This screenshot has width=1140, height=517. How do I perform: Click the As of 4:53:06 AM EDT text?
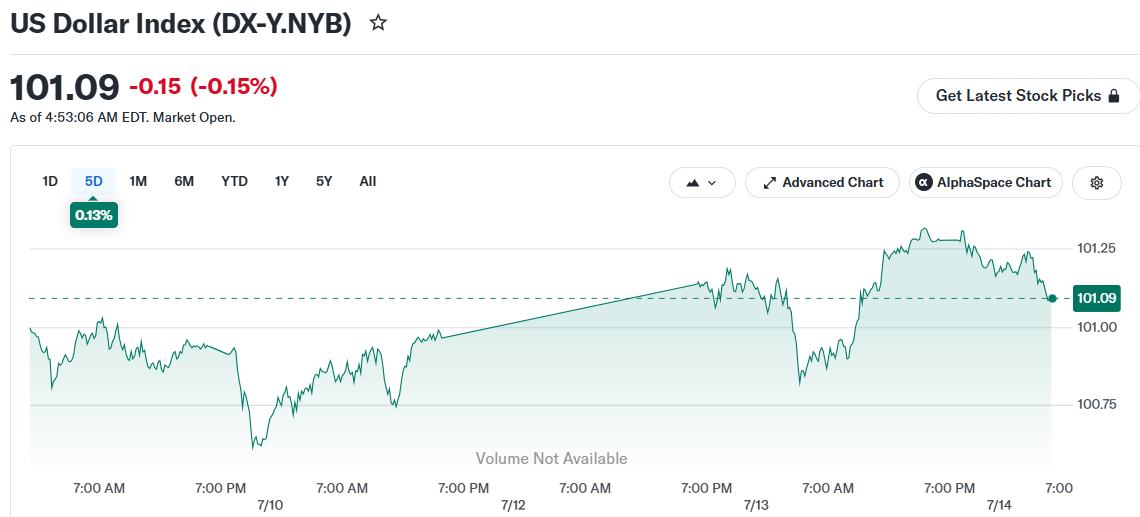[123, 117]
